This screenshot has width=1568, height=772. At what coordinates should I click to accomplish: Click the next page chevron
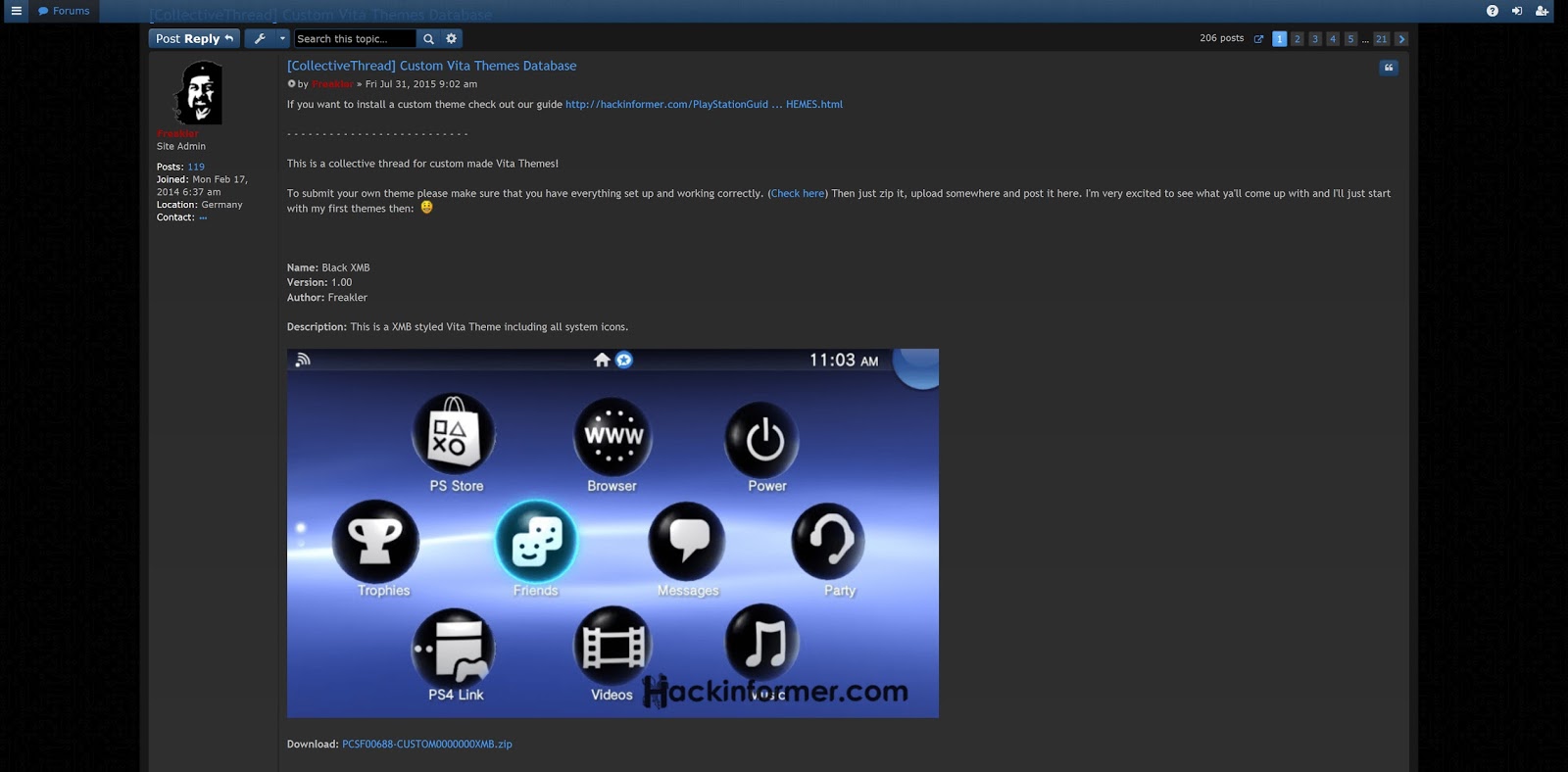(1401, 39)
